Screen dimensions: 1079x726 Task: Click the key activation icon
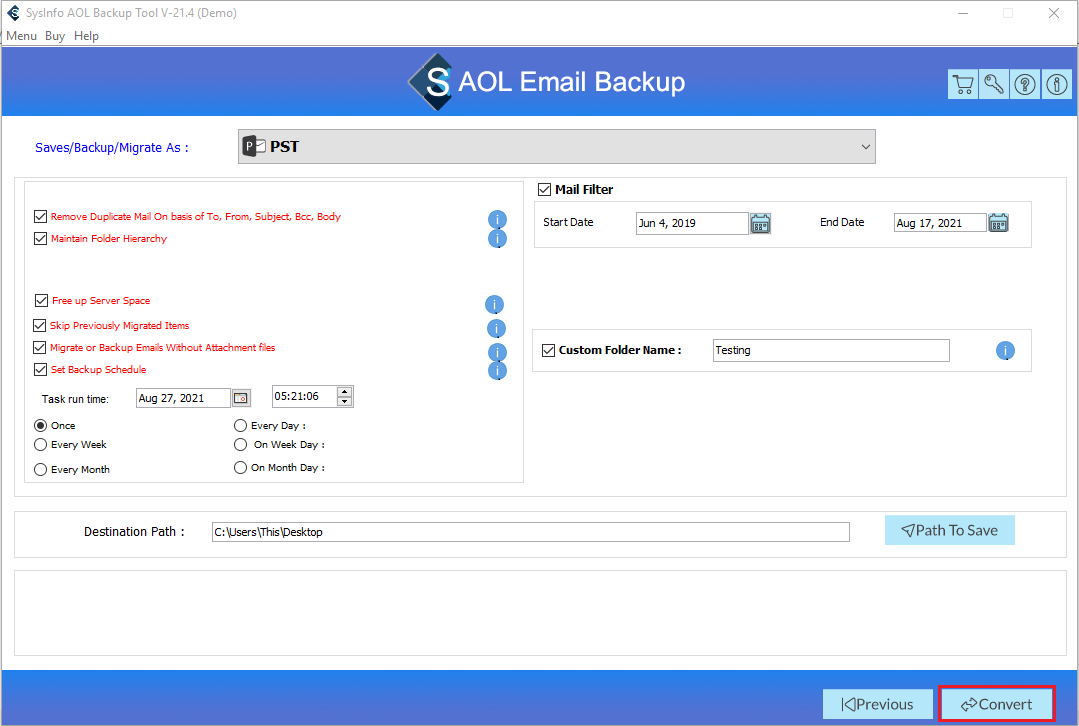[994, 85]
